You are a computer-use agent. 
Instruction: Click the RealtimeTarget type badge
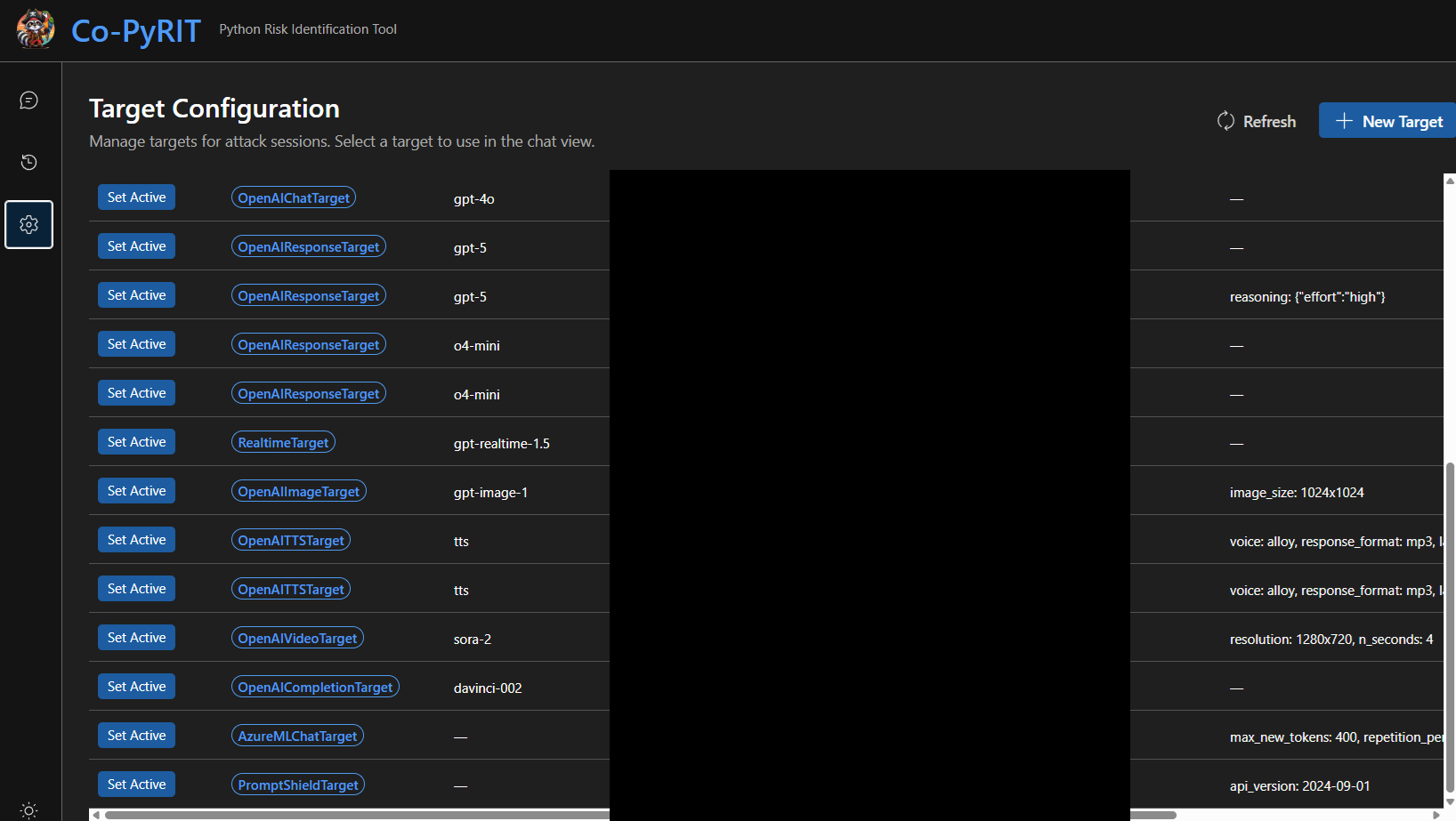click(x=283, y=442)
